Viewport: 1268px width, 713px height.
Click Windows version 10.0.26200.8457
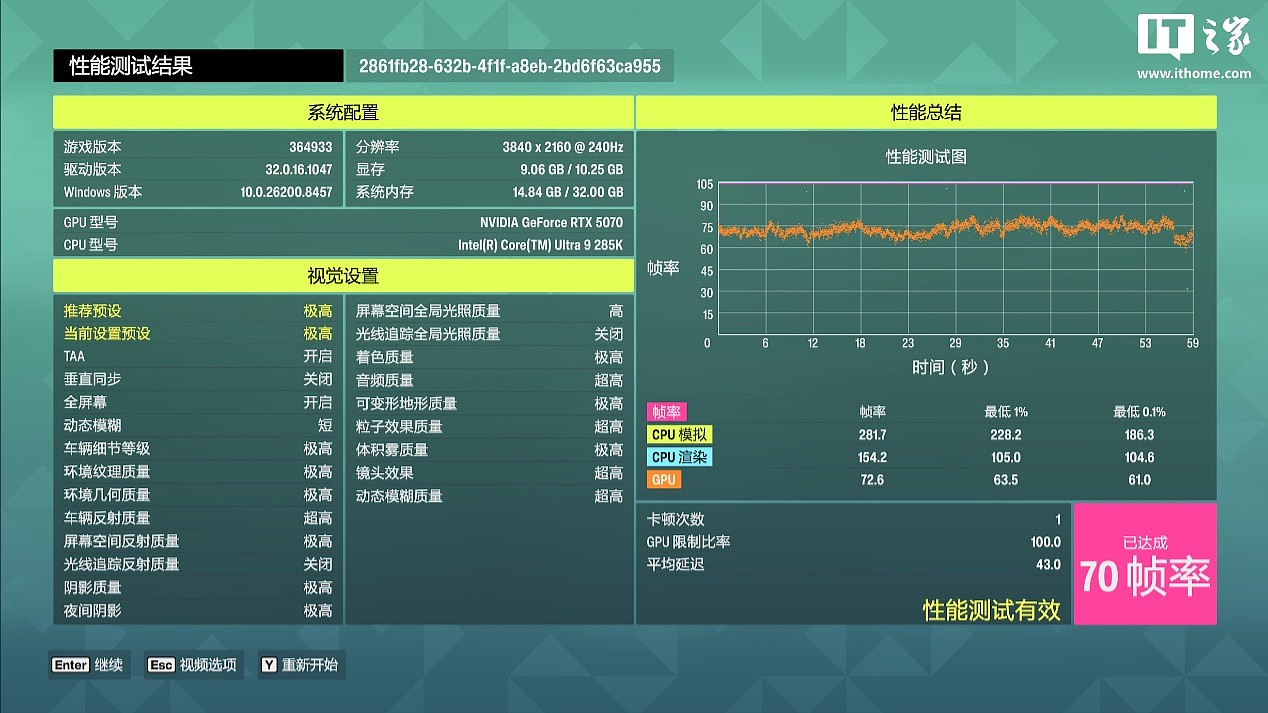[286, 192]
